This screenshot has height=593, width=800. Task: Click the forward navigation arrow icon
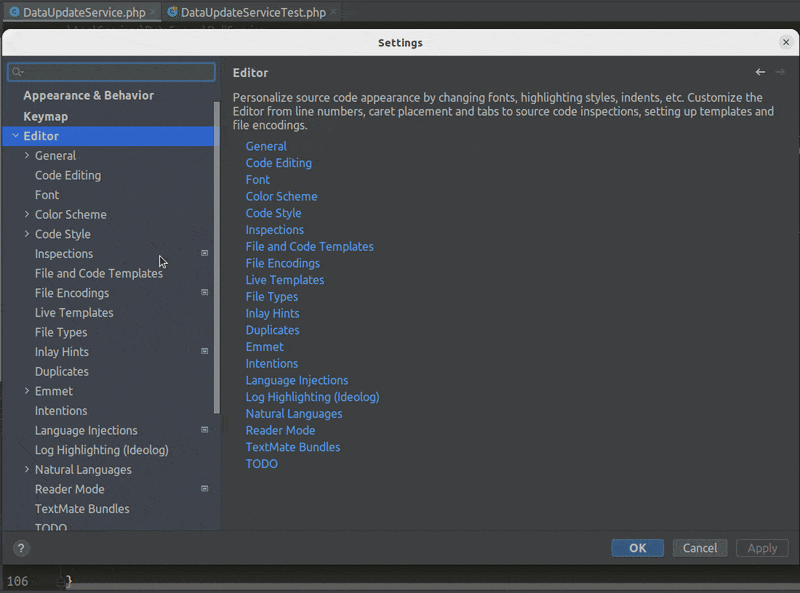pos(780,72)
